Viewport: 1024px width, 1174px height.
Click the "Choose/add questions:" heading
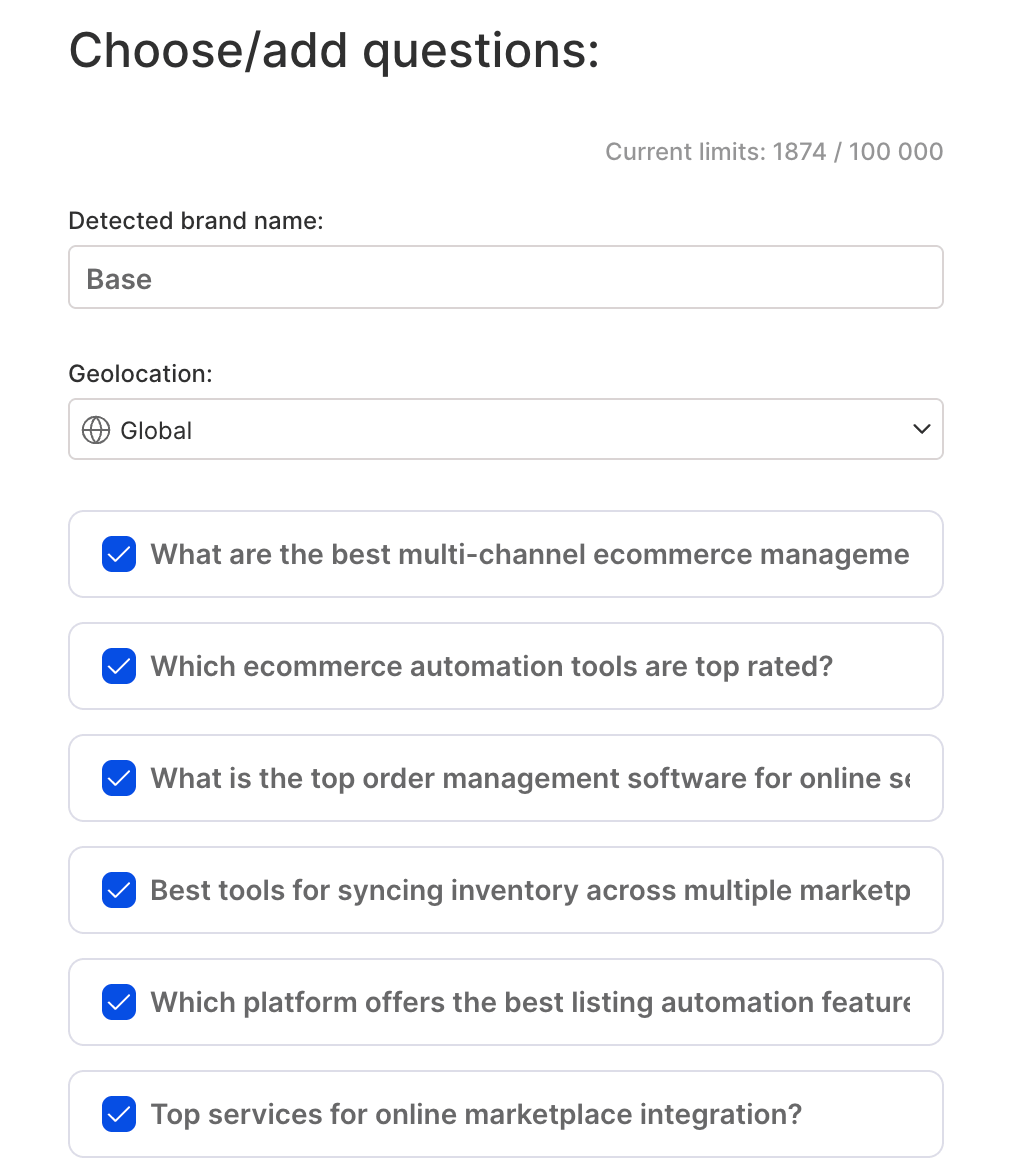click(333, 50)
